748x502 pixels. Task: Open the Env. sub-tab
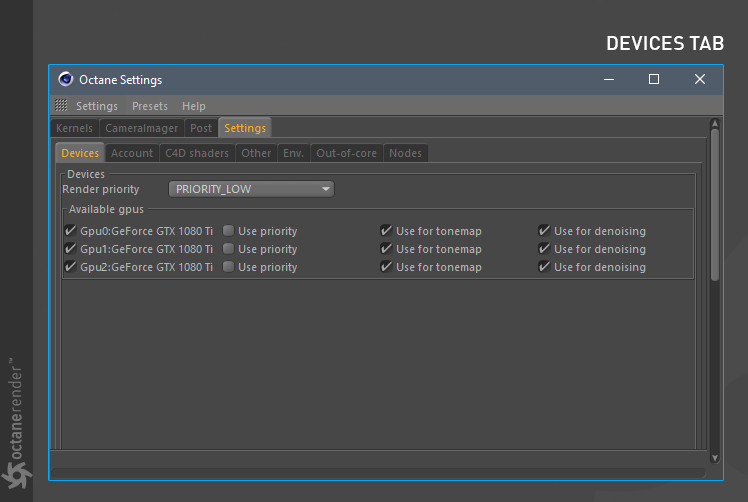(293, 153)
